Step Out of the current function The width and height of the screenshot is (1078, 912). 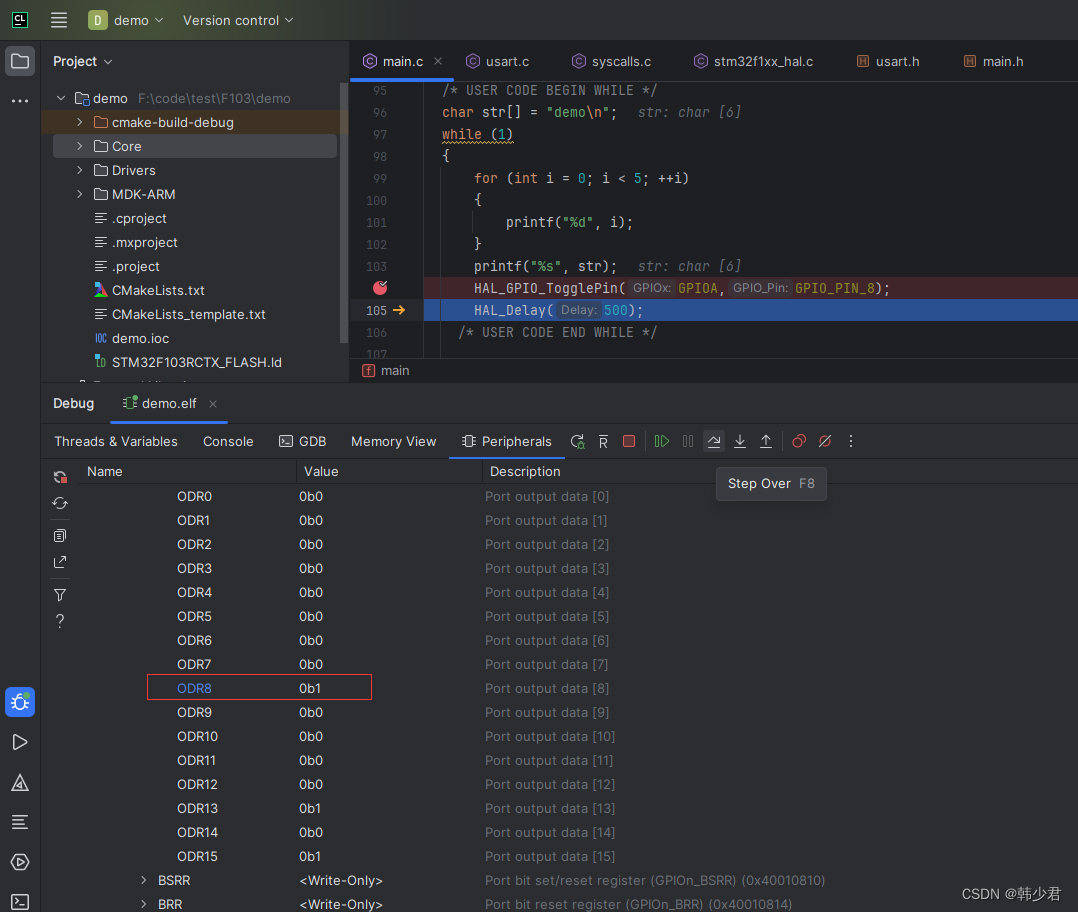[765, 441]
